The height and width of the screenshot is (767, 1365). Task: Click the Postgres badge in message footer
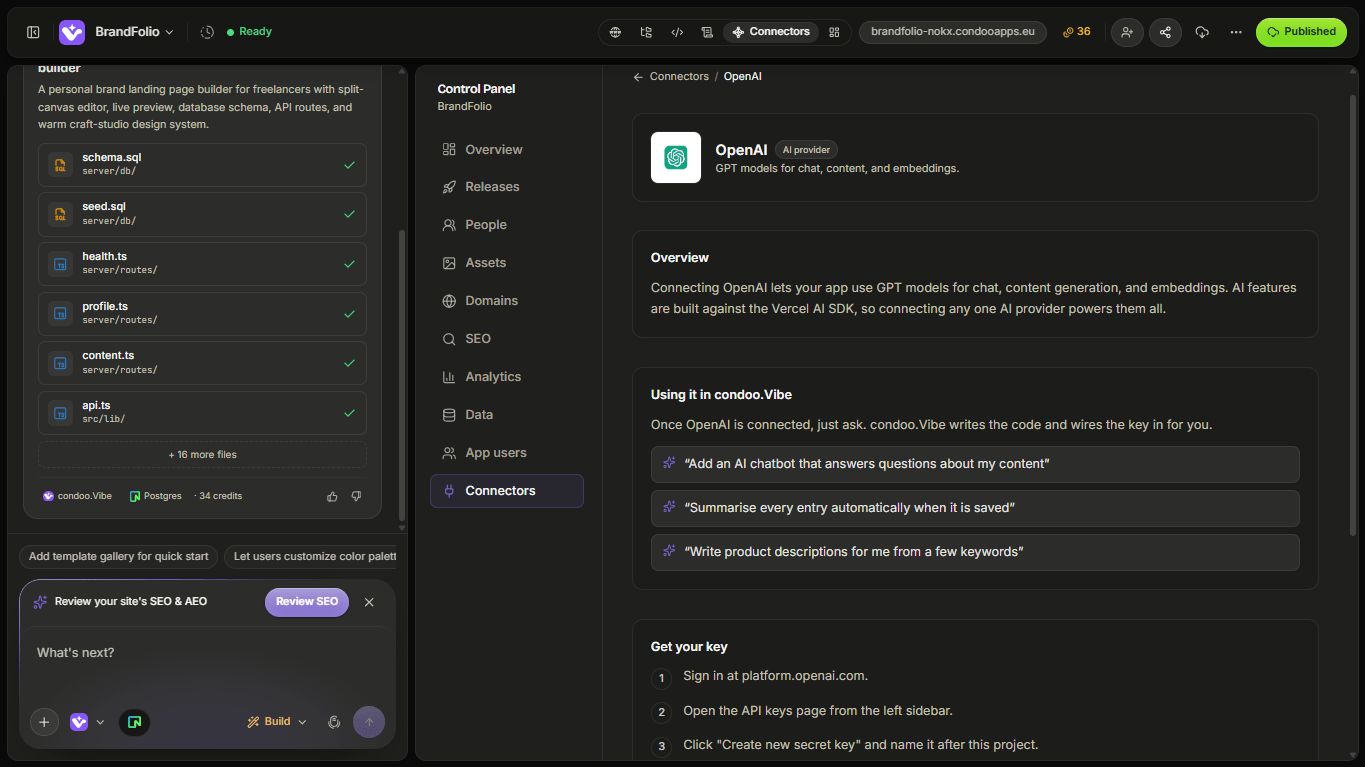tap(156, 496)
